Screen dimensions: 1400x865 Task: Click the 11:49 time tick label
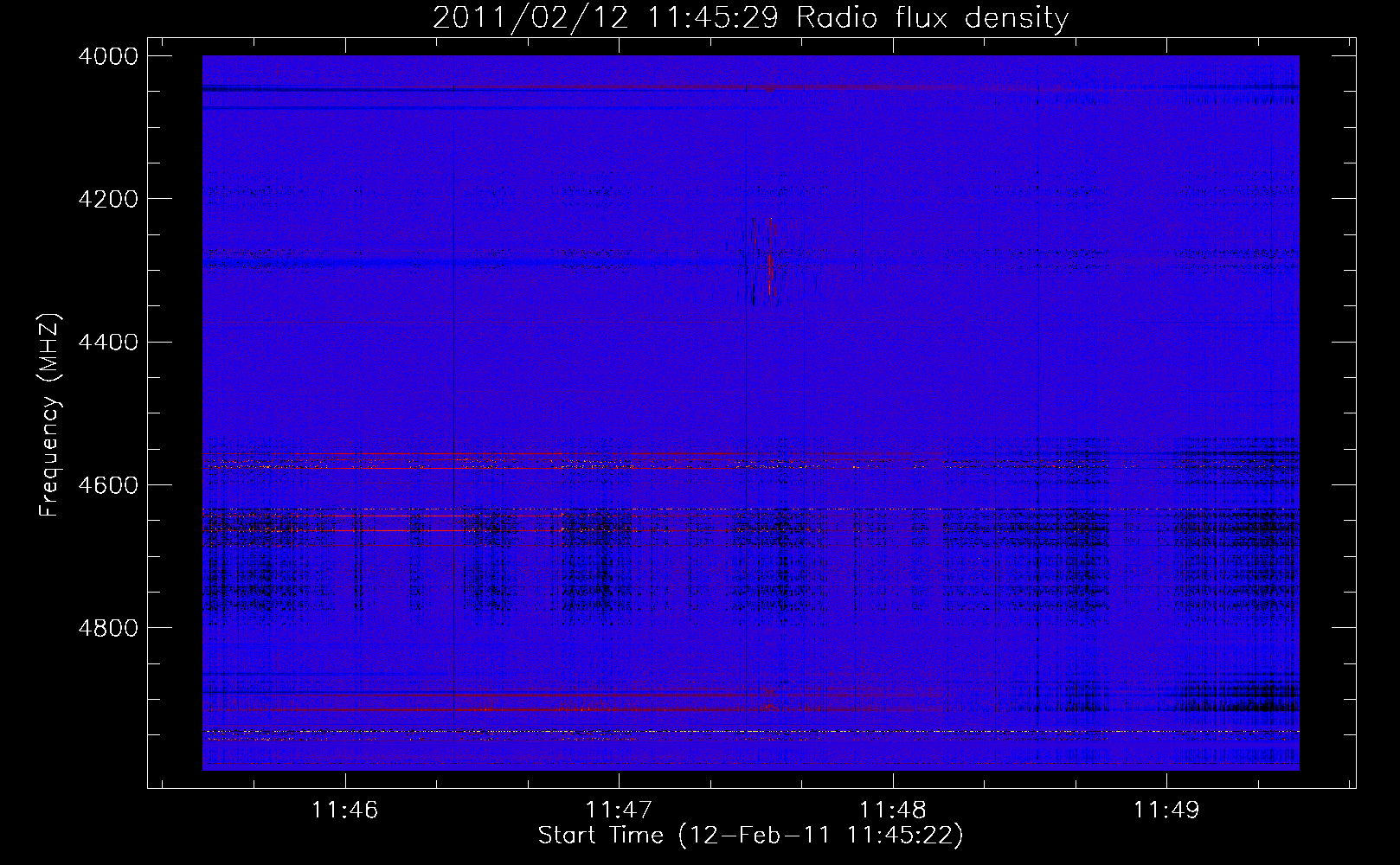click(1166, 810)
